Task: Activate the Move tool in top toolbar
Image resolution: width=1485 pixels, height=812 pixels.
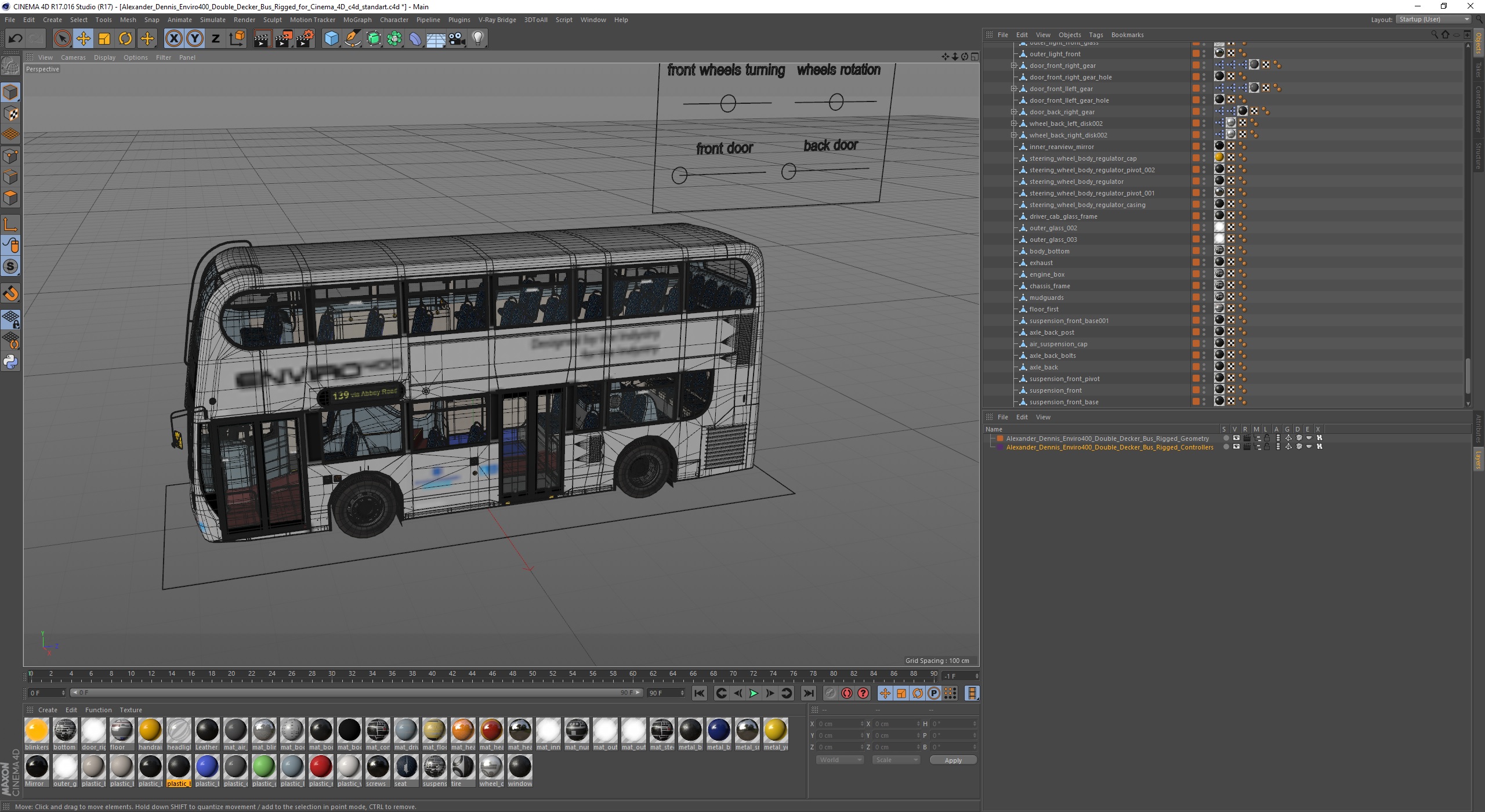Action: (x=83, y=38)
